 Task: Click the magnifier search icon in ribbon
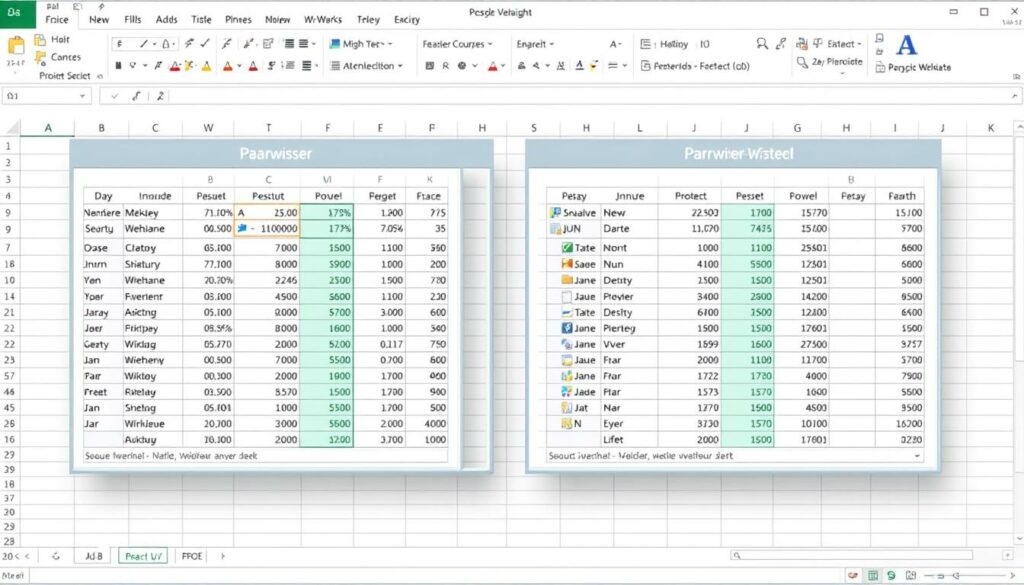pyautogui.click(x=763, y=44)
